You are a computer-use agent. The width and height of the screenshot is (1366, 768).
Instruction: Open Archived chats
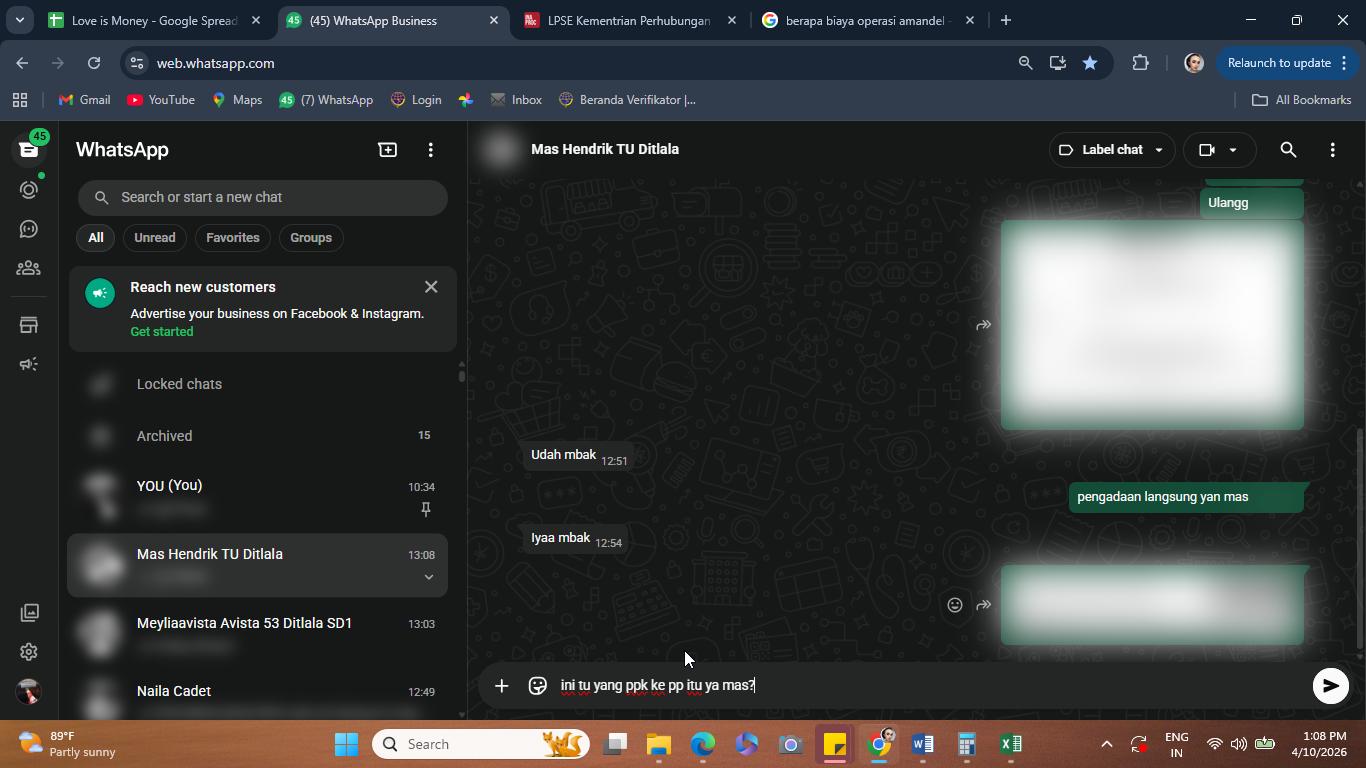pos(258,436)
